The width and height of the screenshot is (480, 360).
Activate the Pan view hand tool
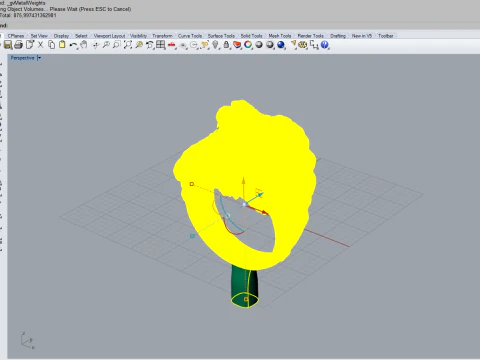pos(84,45)
